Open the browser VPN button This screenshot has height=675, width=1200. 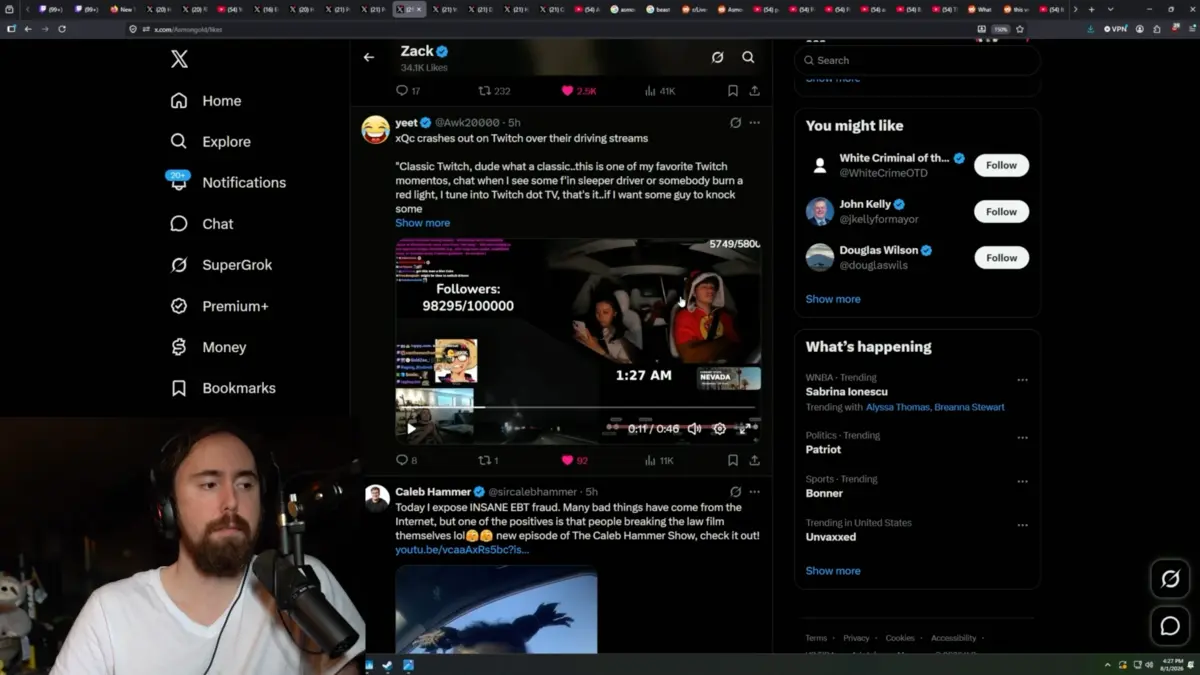1115,29
